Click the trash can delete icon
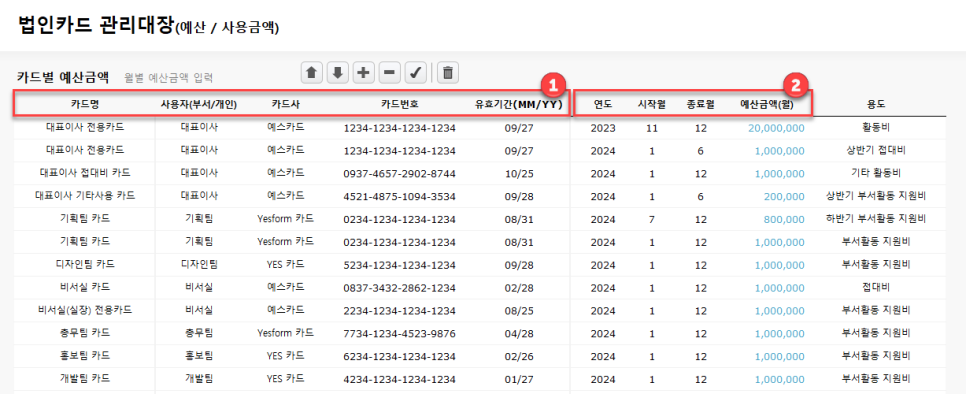This screenshot has height=394, width=966. (x=448, y=73)
